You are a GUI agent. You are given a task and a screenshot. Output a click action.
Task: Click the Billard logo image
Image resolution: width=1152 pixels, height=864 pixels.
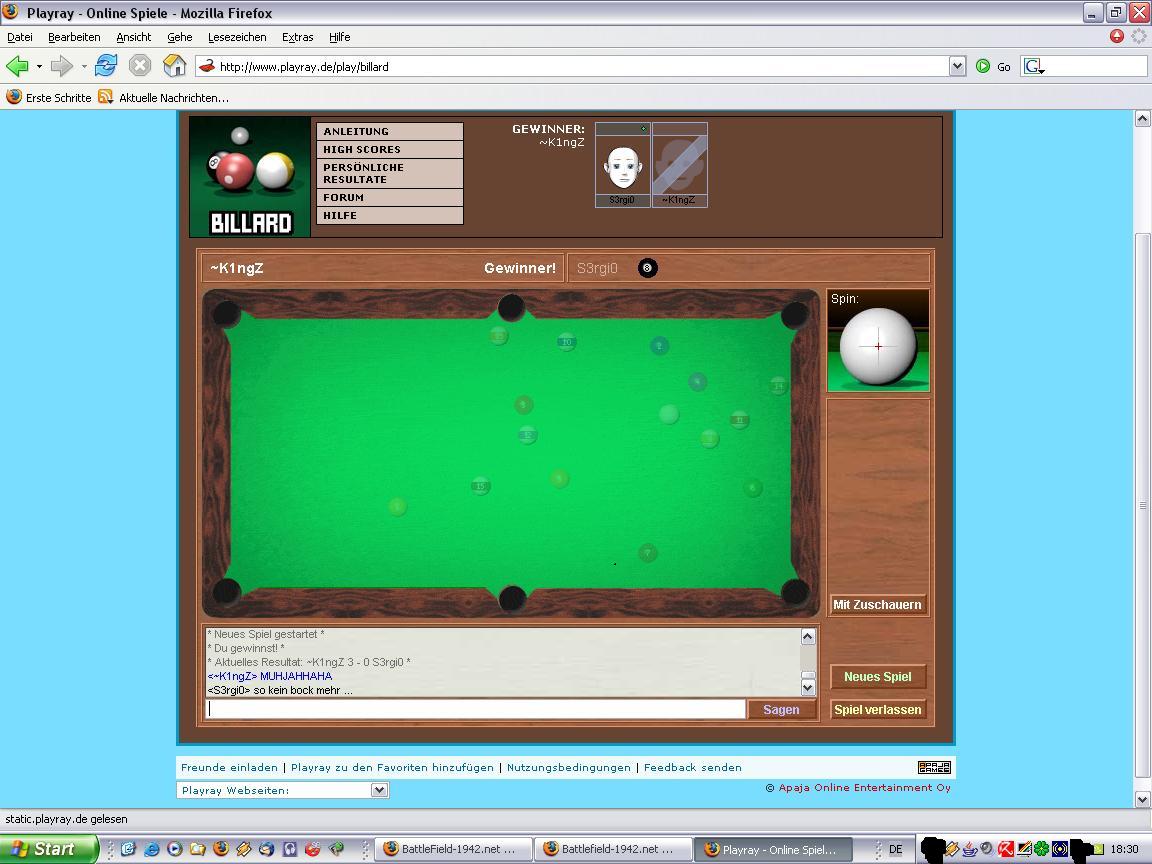pyautogui.click(x=250, y=176)
